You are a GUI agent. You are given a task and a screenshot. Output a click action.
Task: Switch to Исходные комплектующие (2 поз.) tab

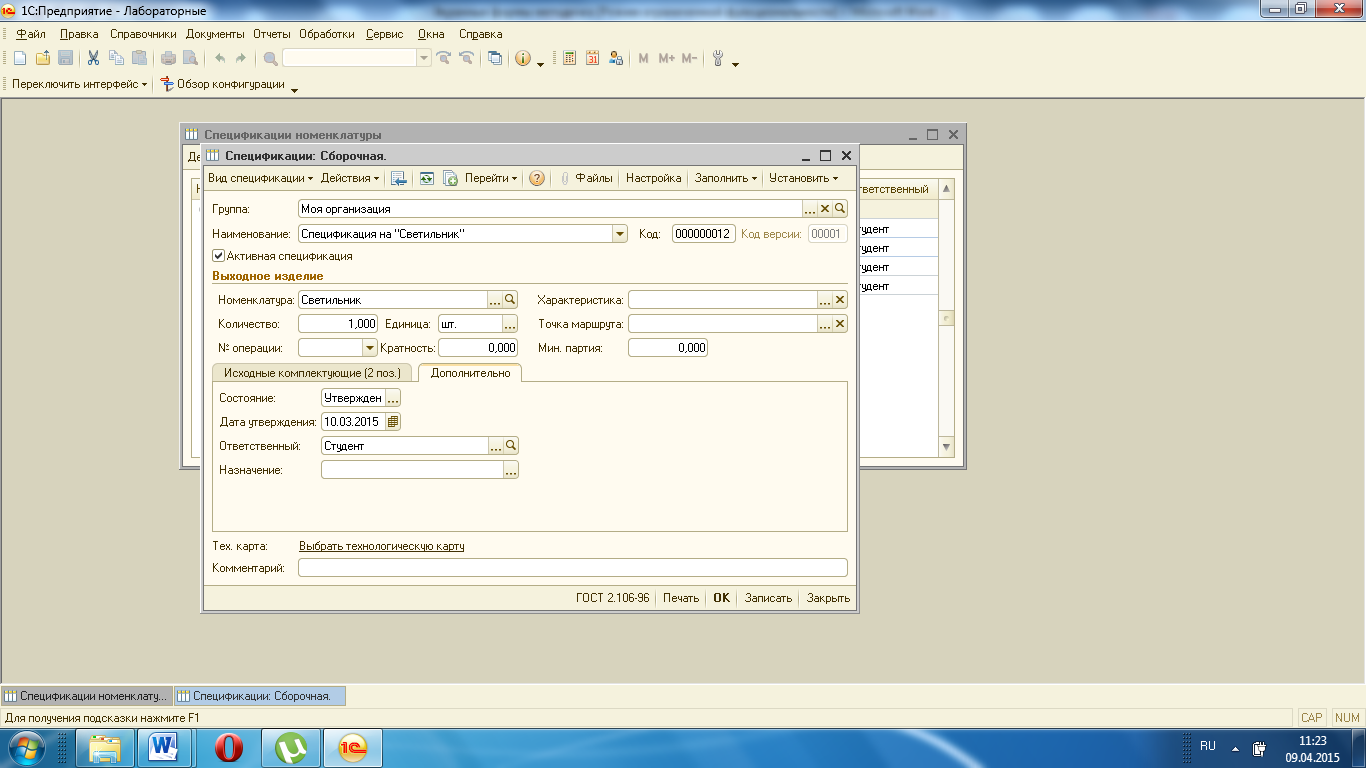pyautogui.click(x=312, y=373)
